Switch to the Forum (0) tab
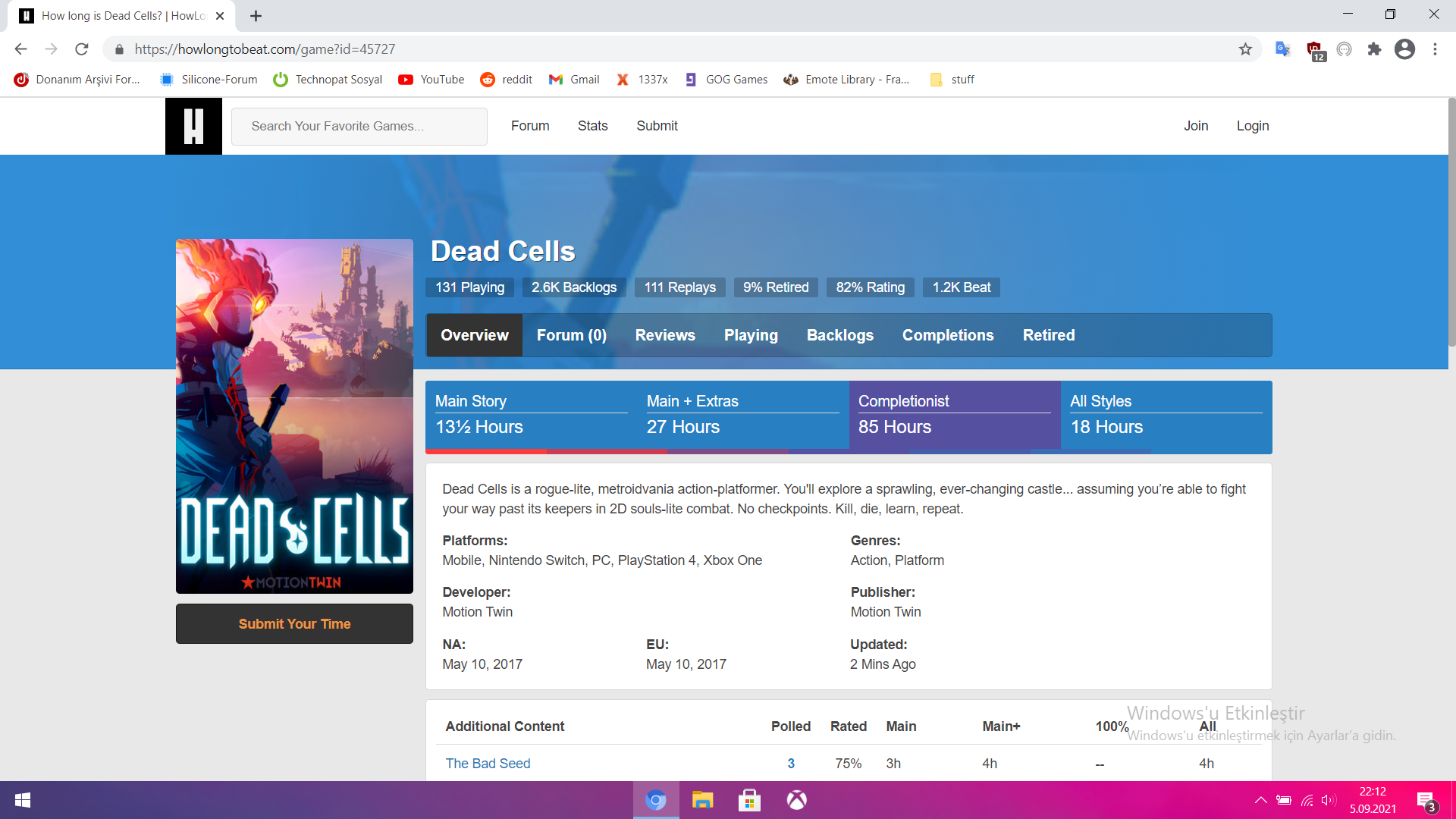Screen dimensions: 1456x819 point(572,335)
